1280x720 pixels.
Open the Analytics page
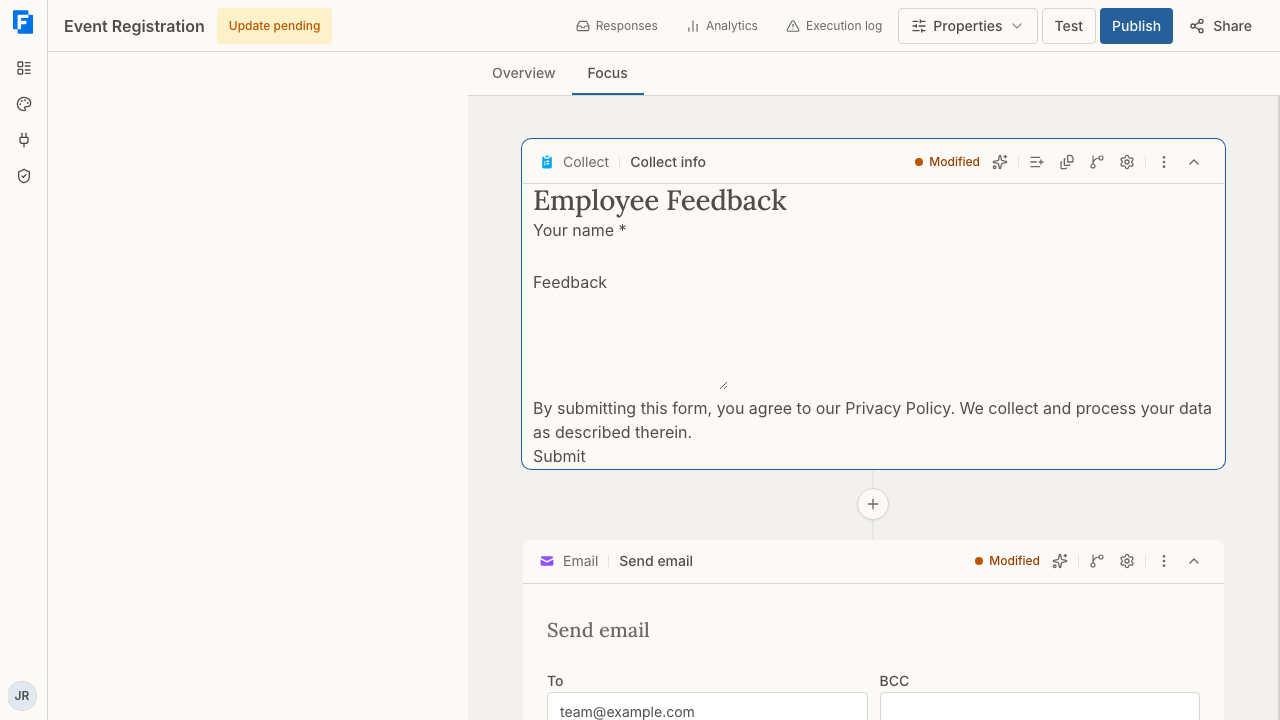pyautogui.click(x=722, y=26)
